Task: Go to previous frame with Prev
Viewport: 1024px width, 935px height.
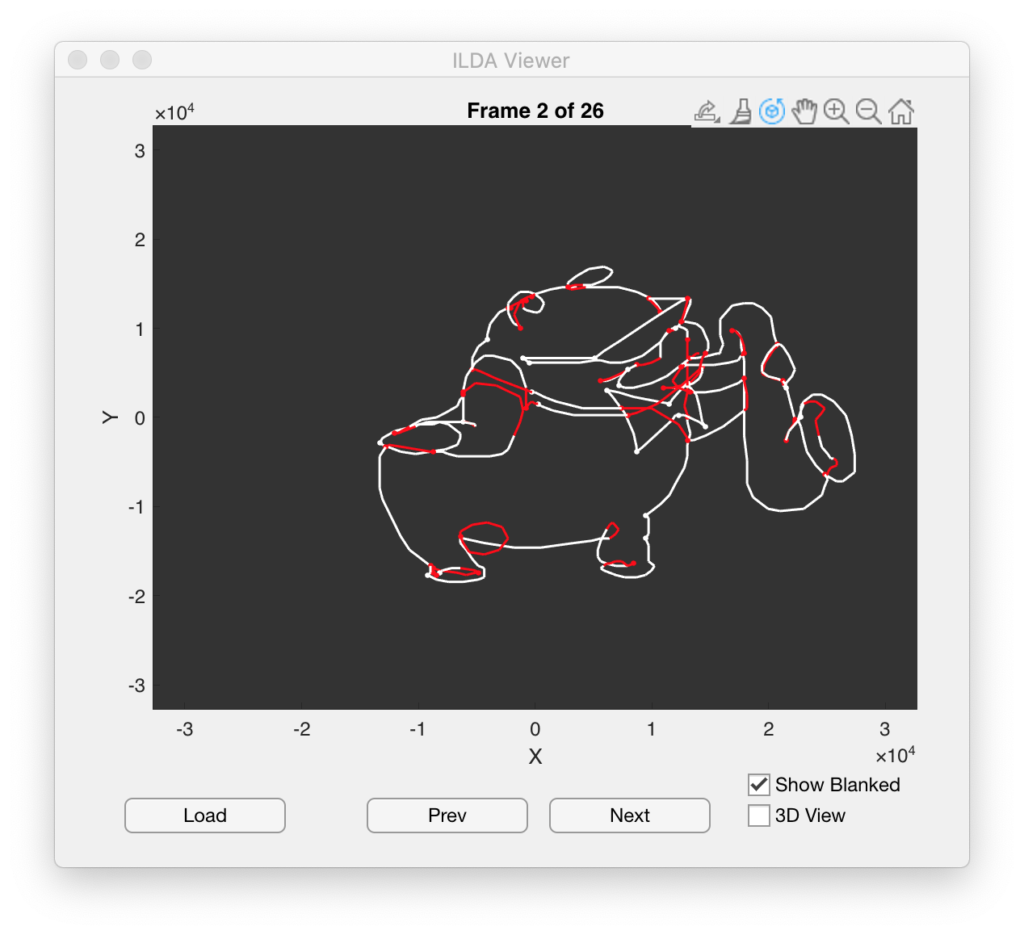Action: pos(447,816)
